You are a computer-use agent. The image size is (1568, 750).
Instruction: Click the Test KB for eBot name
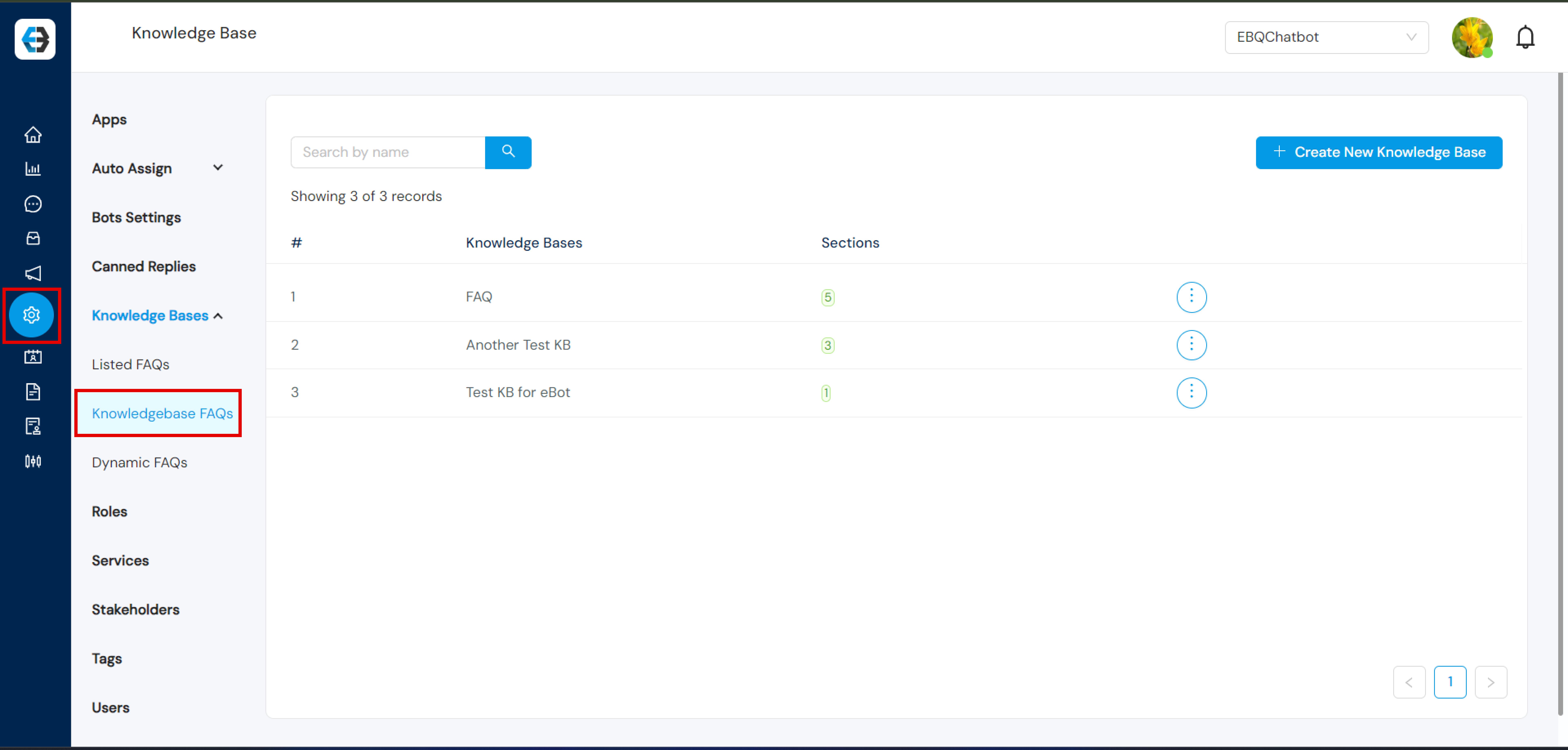[x=518, y=393]
